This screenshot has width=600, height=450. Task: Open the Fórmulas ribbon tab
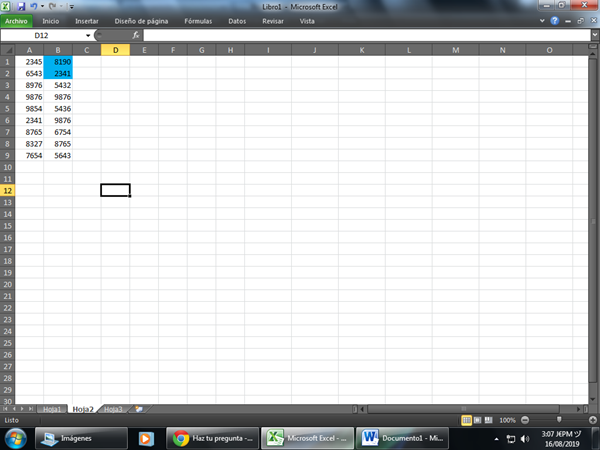(198, 21)
